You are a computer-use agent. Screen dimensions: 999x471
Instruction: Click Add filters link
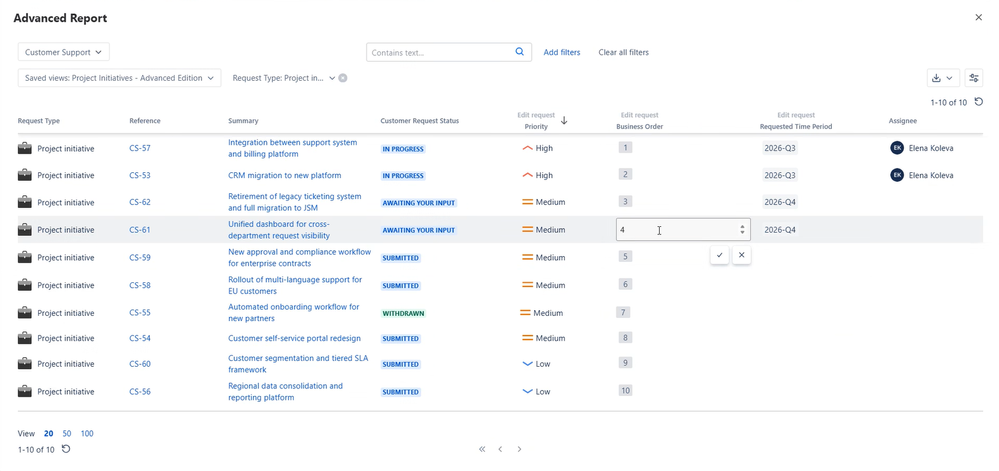click(x=562, y=52)
